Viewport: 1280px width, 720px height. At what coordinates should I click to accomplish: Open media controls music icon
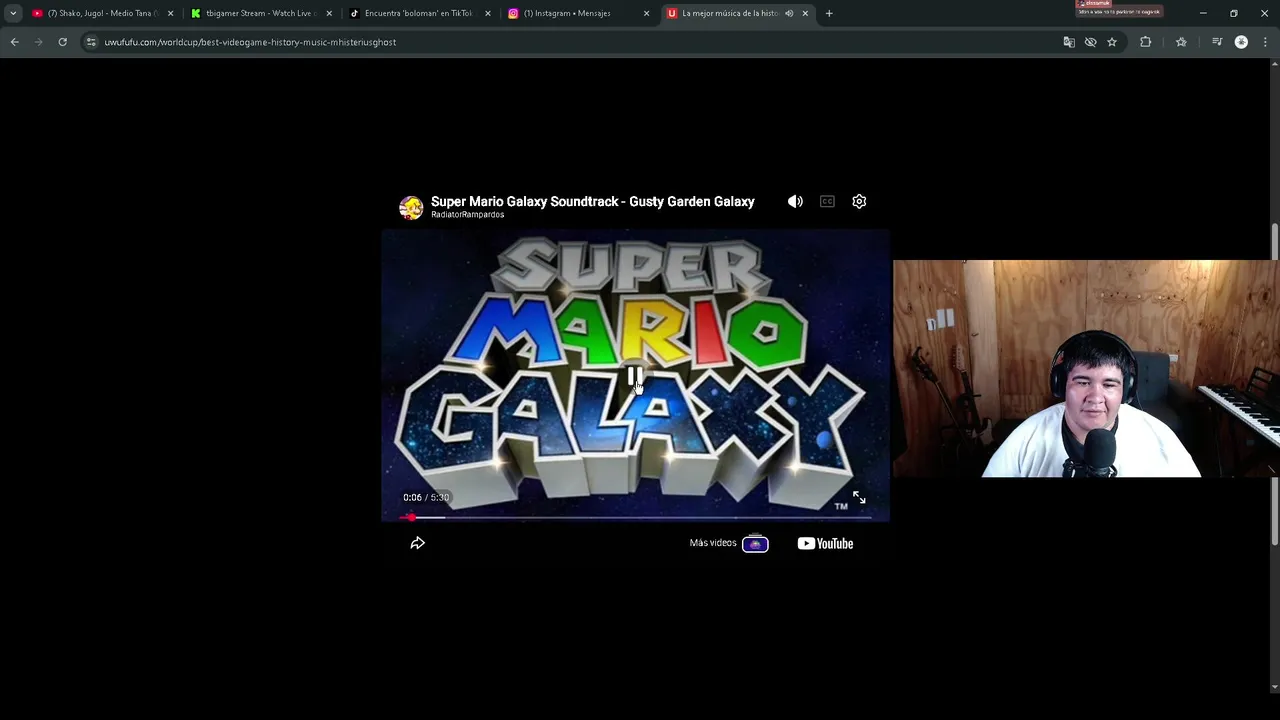pos(1217,42)
